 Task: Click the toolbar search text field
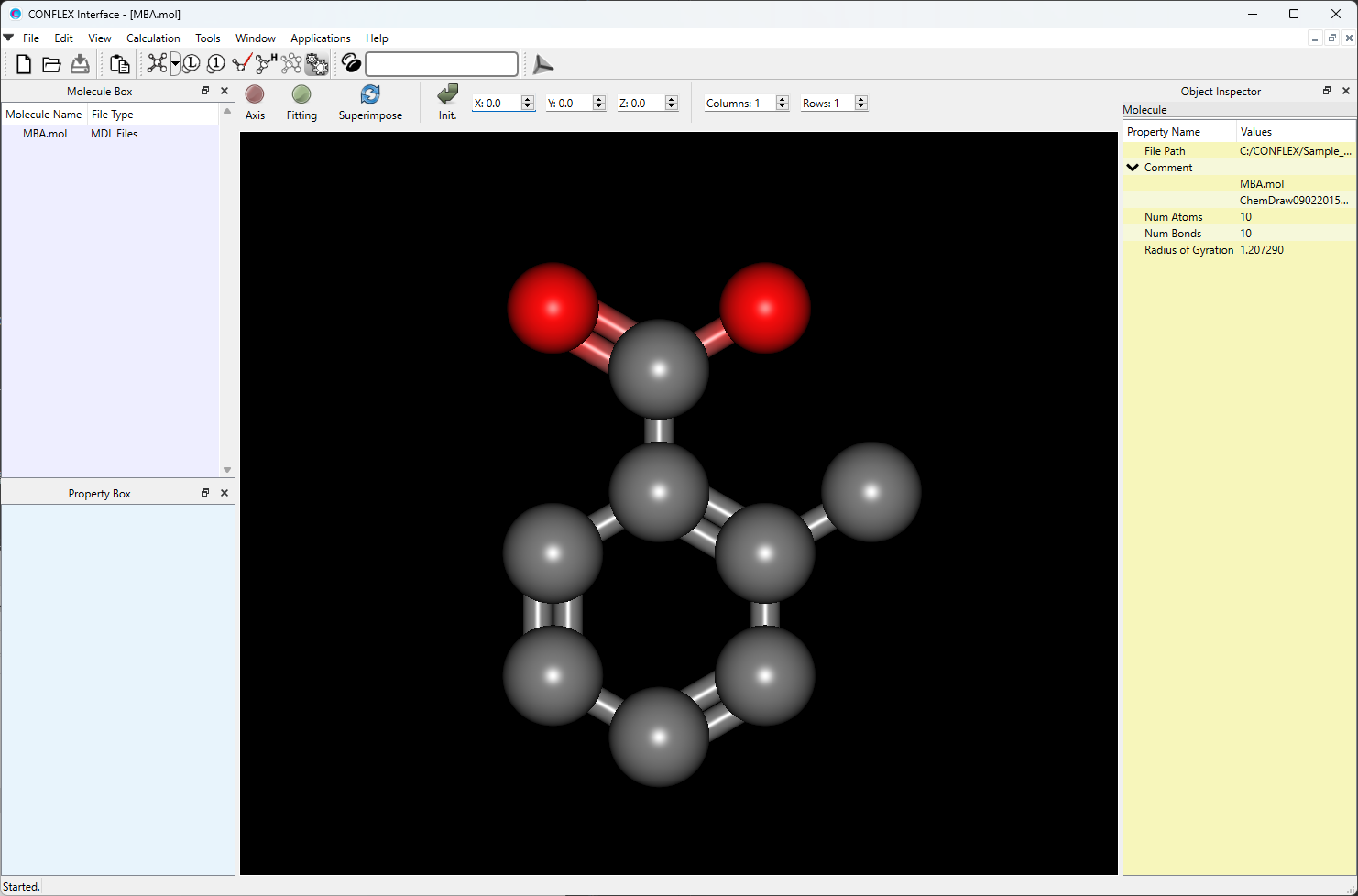pos(442,64)
